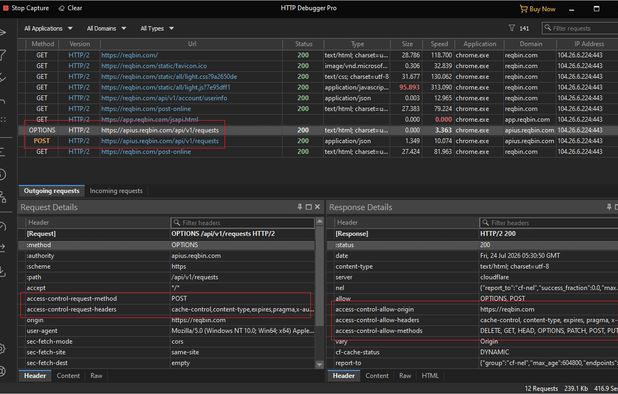Screen dimensions: 618x394
Task: Select the cf-cache-status response row
Action: 473,352
